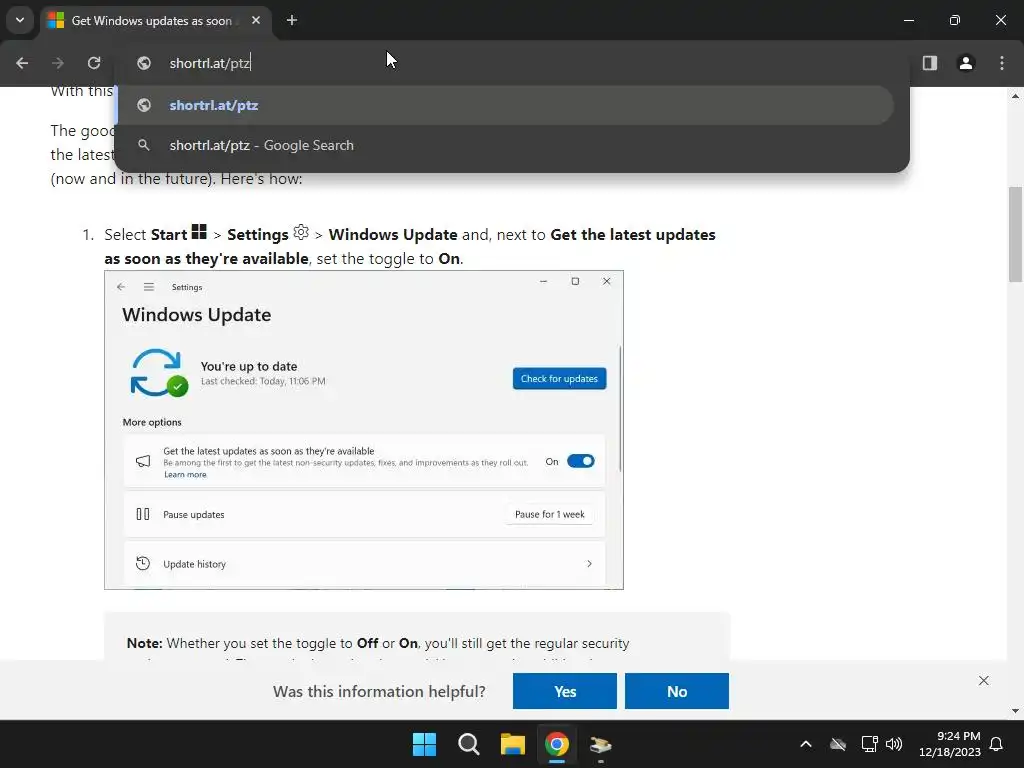Click the page vertical scrollbar thumb
Viewport: 1024px width, 768px height.
[x=1015, y=234]
